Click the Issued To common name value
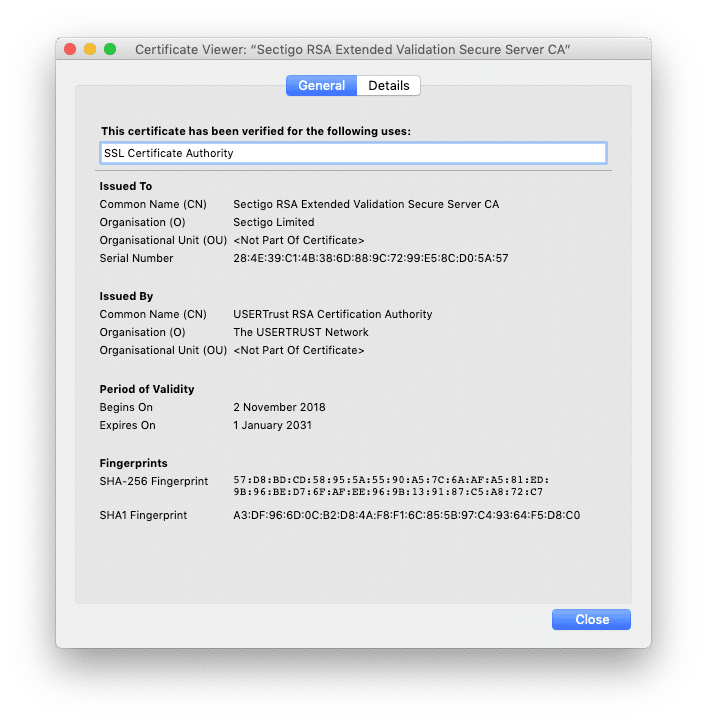Viewport: 707px width, 722px height. coord(365,204)
